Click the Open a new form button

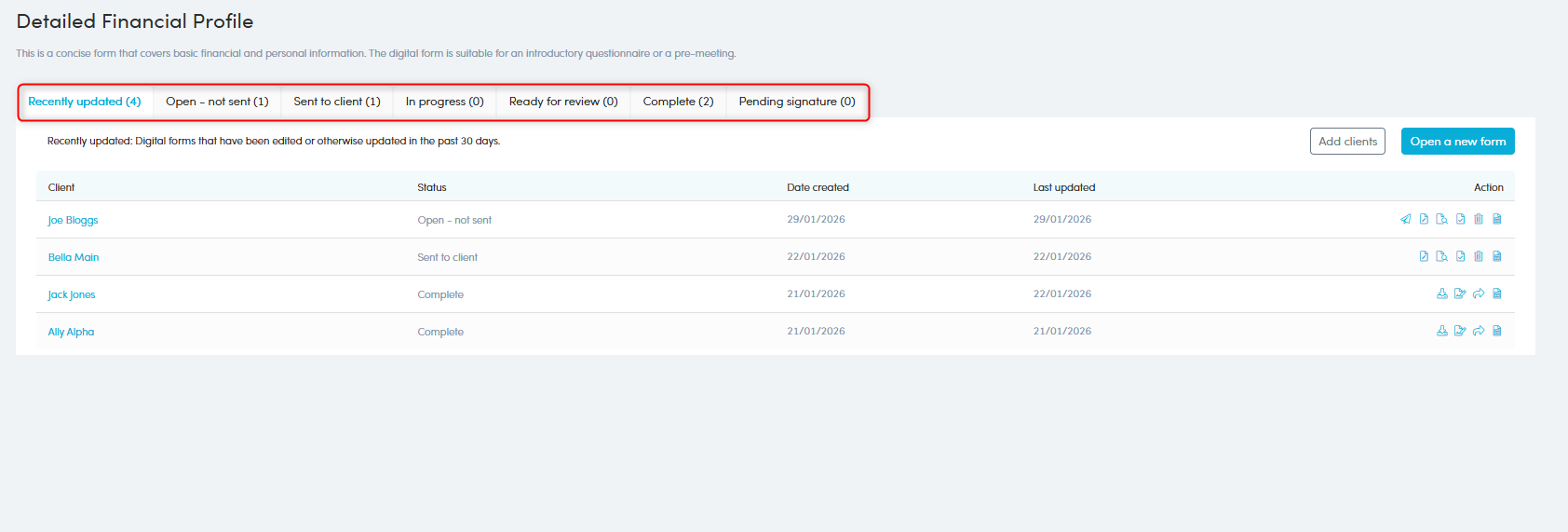1457,142
